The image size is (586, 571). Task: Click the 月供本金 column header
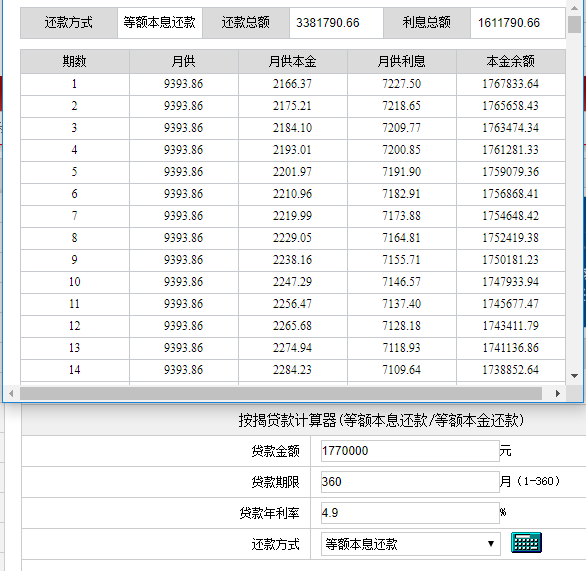click(293, 61)
